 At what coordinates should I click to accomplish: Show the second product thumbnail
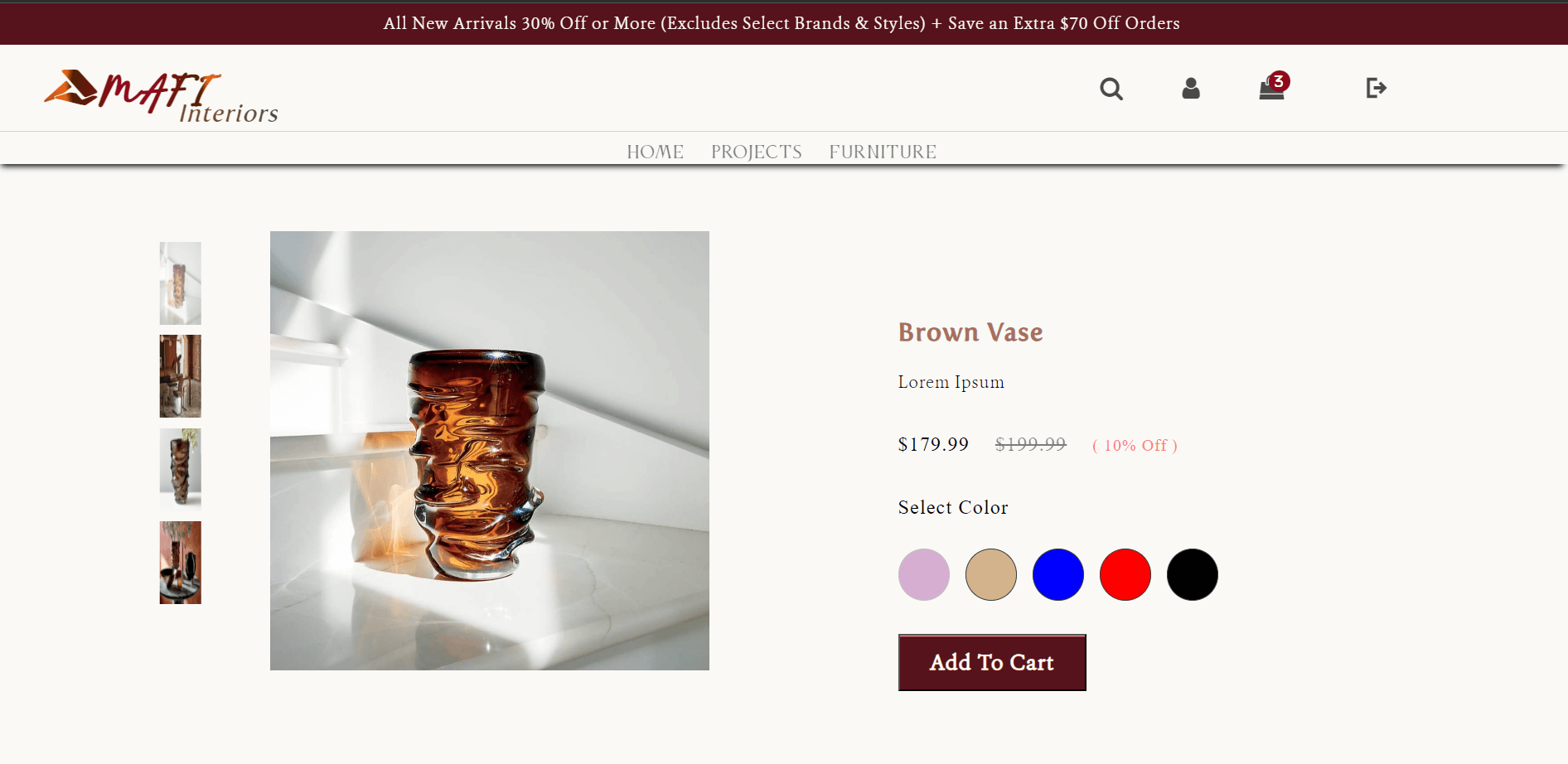pos(181,376)
